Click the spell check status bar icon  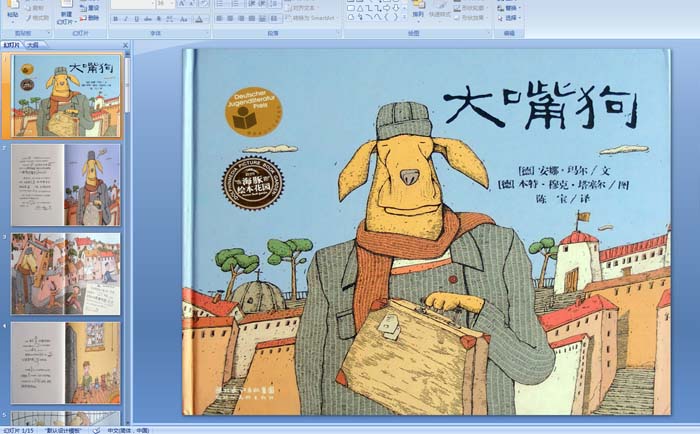(x=96, y=430)
